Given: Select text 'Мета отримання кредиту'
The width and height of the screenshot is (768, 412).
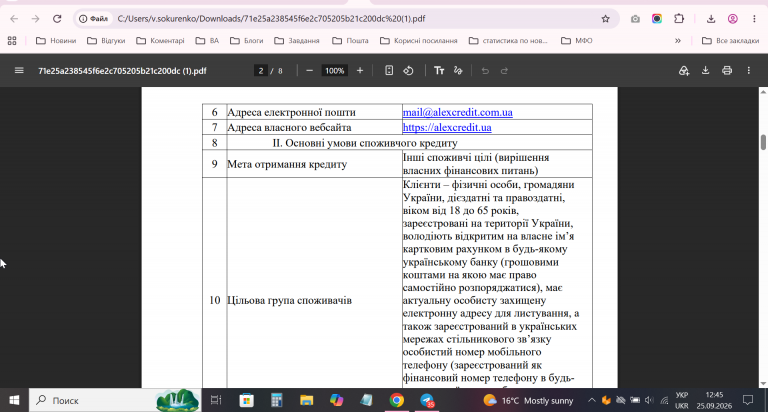Looking at the screenshot, I should [x=287, y=164].
